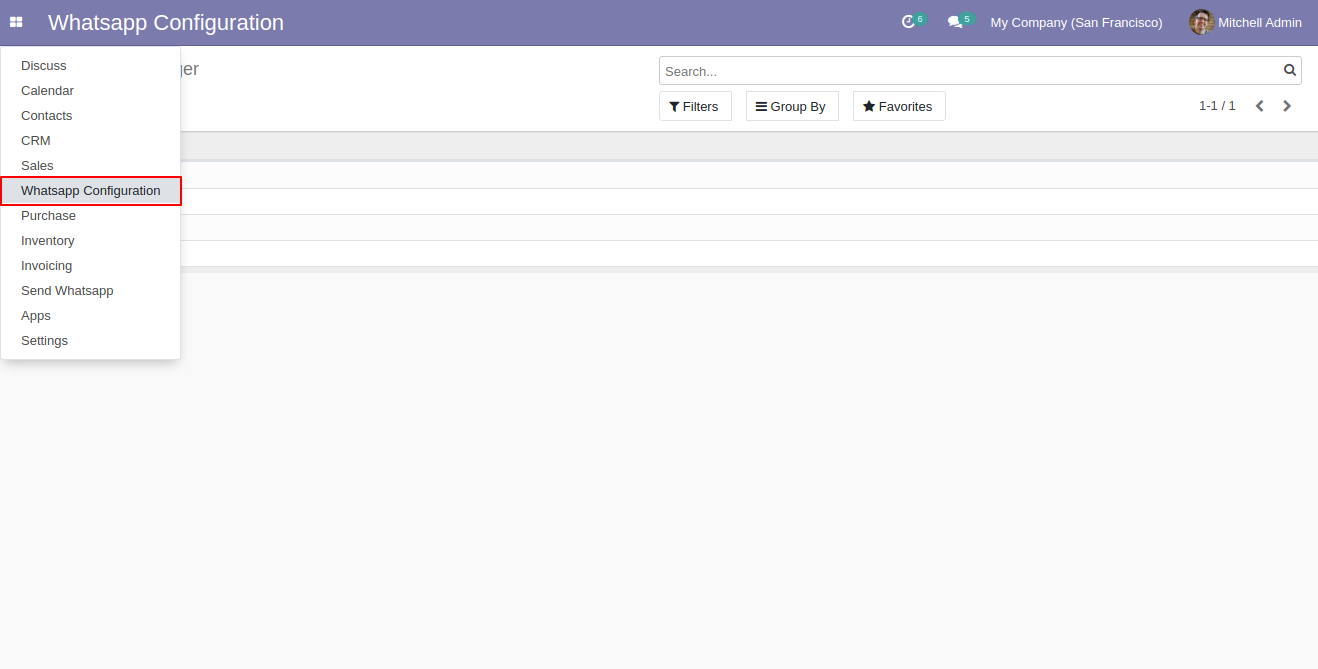1318x669 pixels.
Task: Select Whatsapp Configuration menu entry
Action: [90, 190]
